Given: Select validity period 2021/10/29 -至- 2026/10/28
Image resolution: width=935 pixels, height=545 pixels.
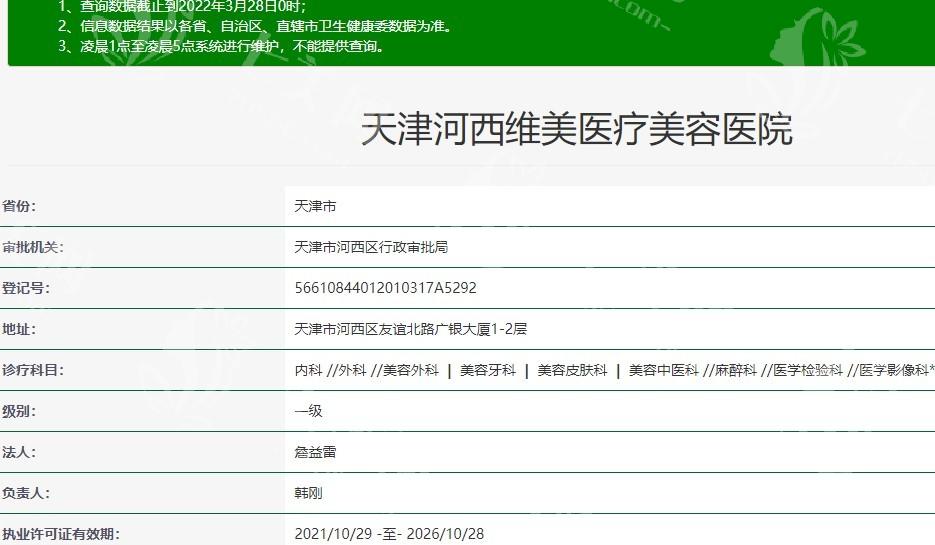Looking at the screenshot, I should (x=389, y=534).
